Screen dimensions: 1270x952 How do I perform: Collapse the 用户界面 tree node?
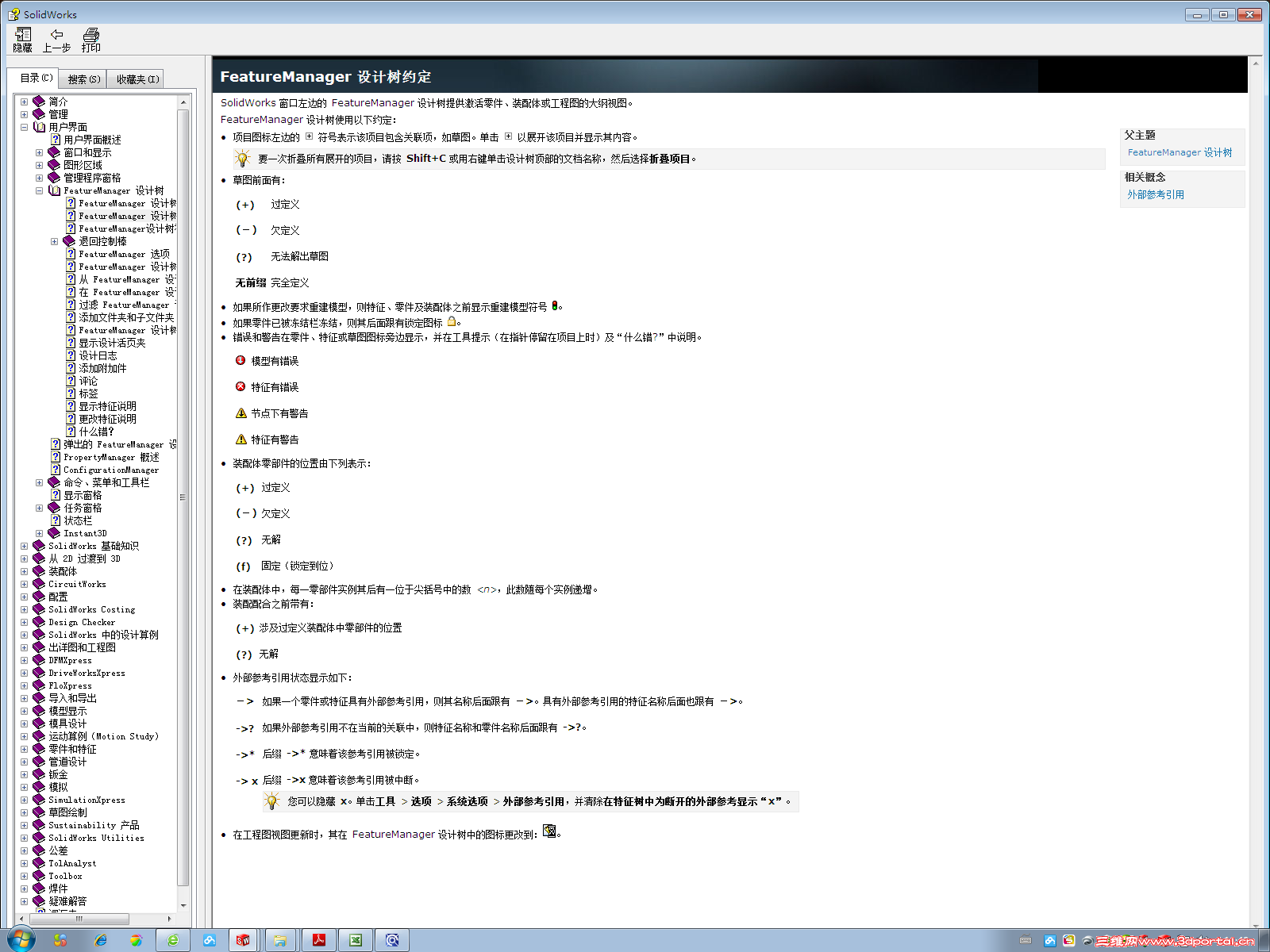click(24, 127)
